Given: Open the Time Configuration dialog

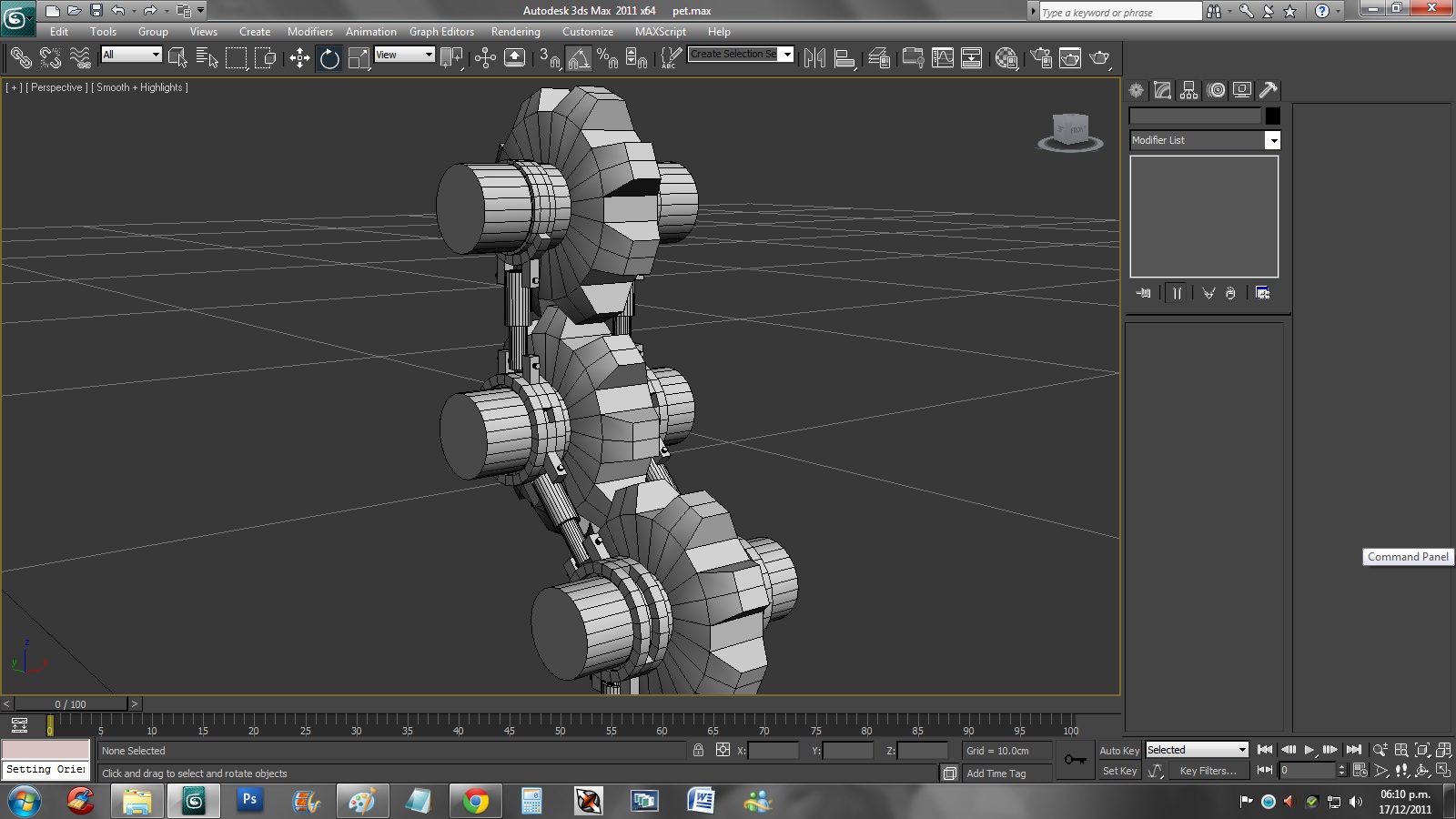Looking at the screenshot, I should click(1360, 771).
